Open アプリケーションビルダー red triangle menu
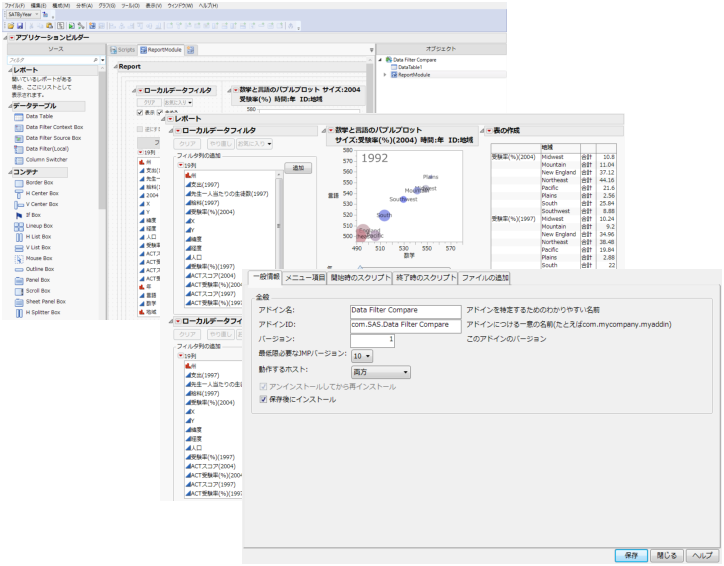 tap(12, 38)
